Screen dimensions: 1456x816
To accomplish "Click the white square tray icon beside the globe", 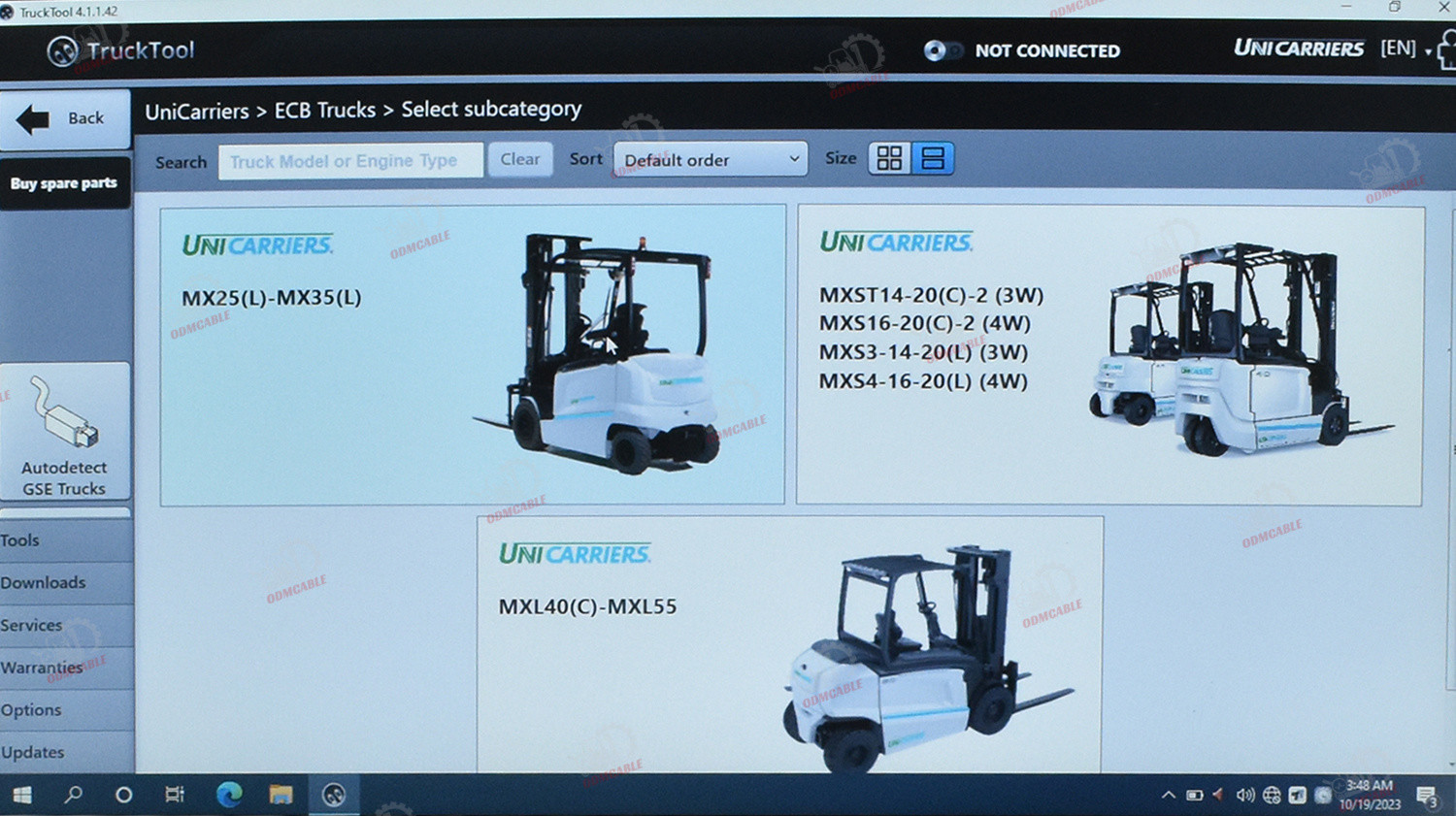I will [x=1298, y=796].
